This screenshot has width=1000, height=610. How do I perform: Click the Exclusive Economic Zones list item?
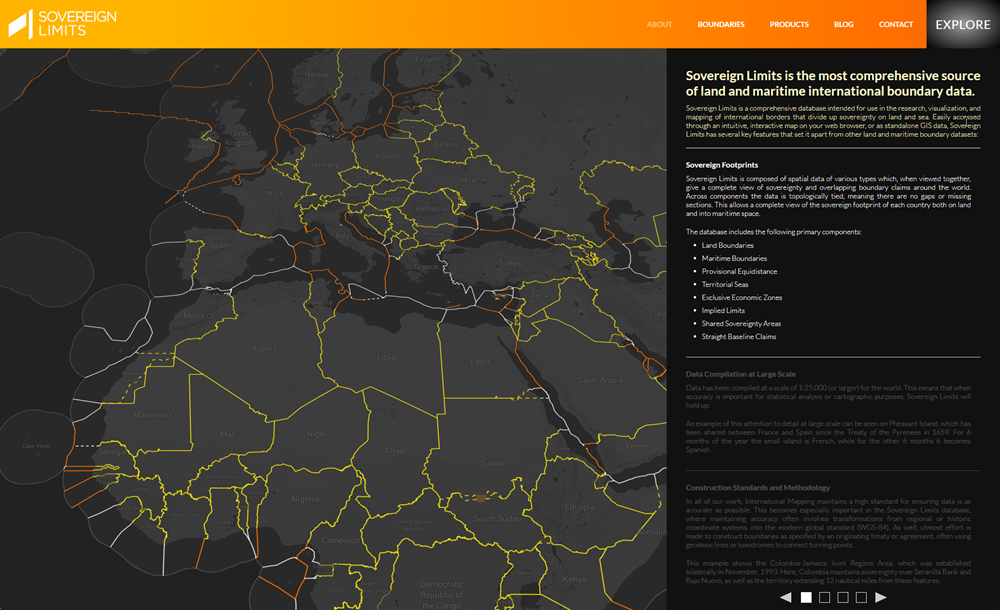(741, 297)
